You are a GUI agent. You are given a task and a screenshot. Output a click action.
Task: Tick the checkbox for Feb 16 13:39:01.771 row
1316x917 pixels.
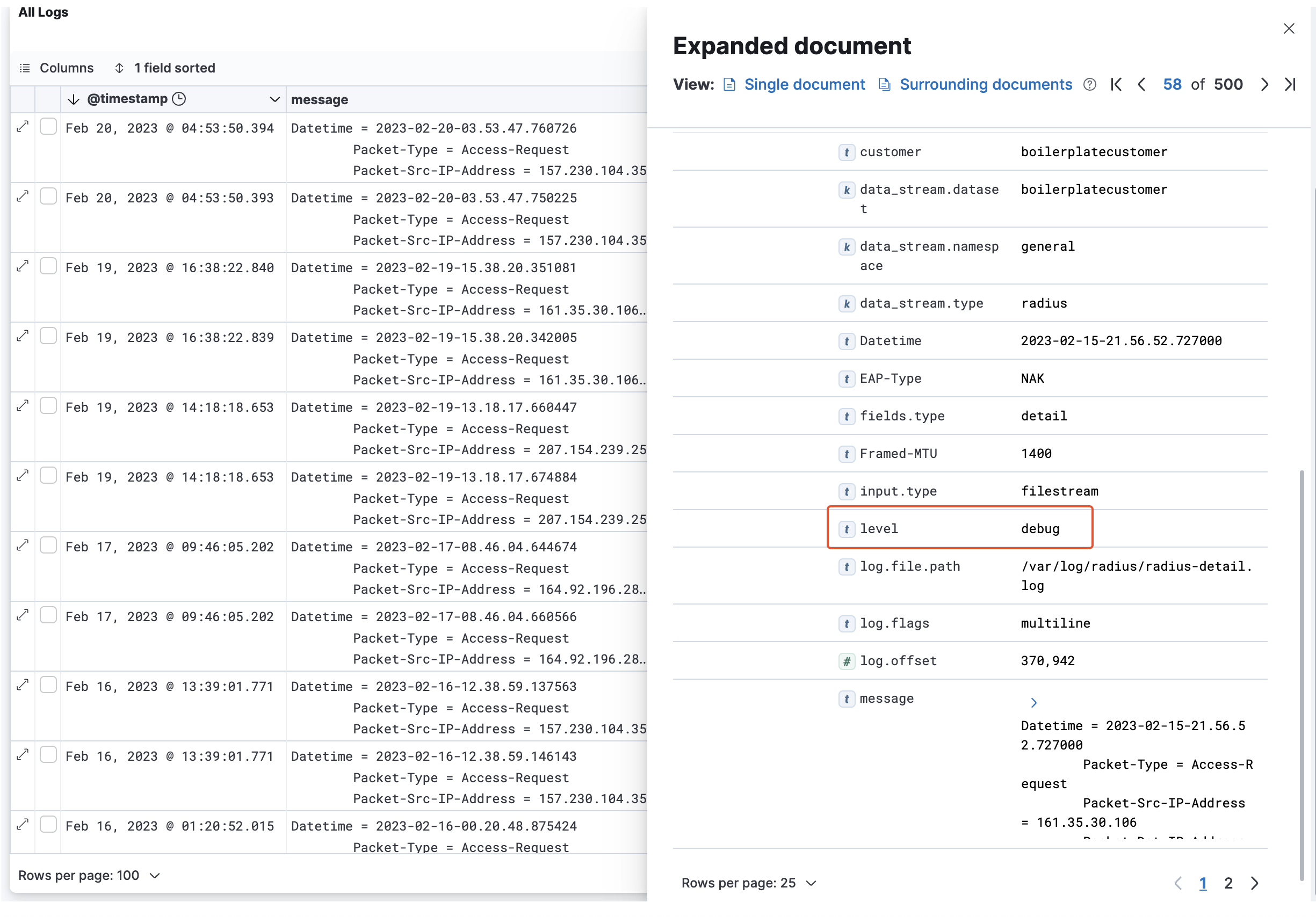48,685
